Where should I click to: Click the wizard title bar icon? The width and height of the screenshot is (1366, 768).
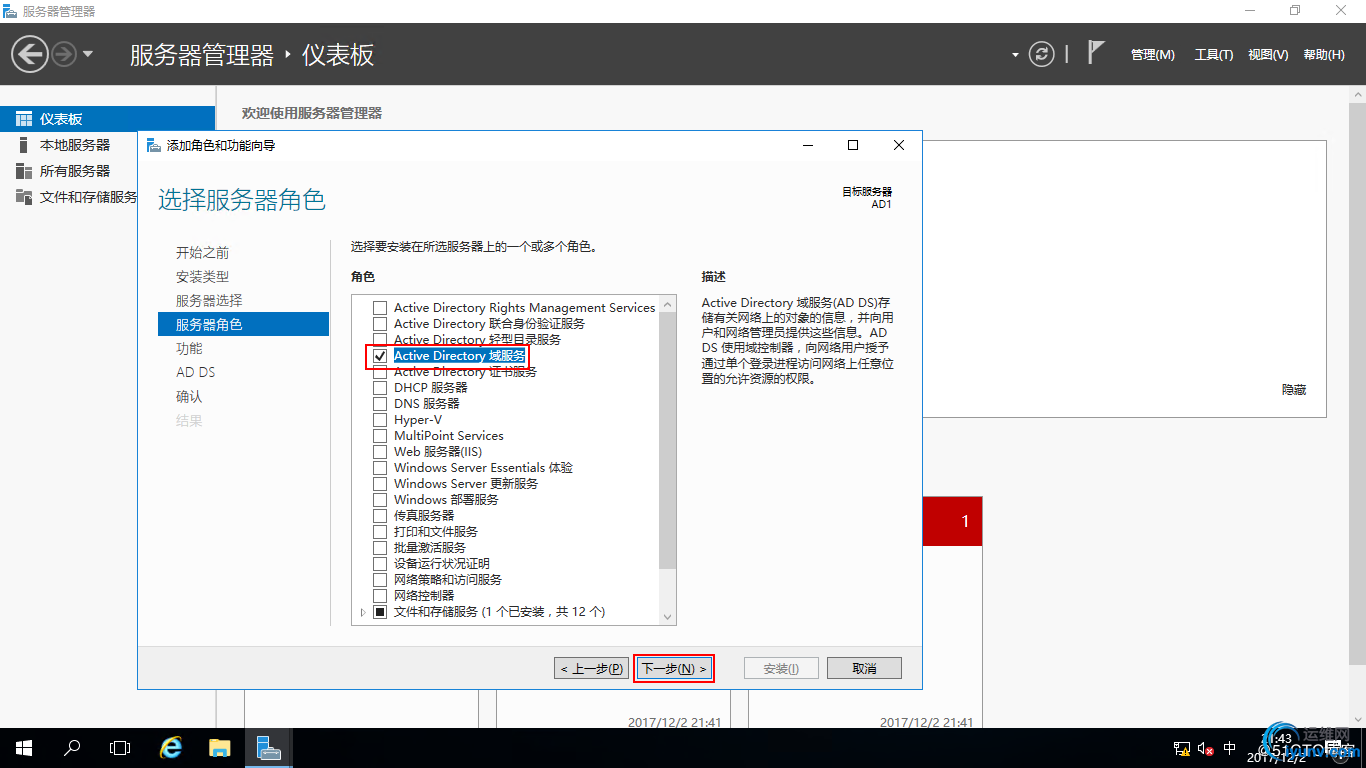click(x=154, y=145)
